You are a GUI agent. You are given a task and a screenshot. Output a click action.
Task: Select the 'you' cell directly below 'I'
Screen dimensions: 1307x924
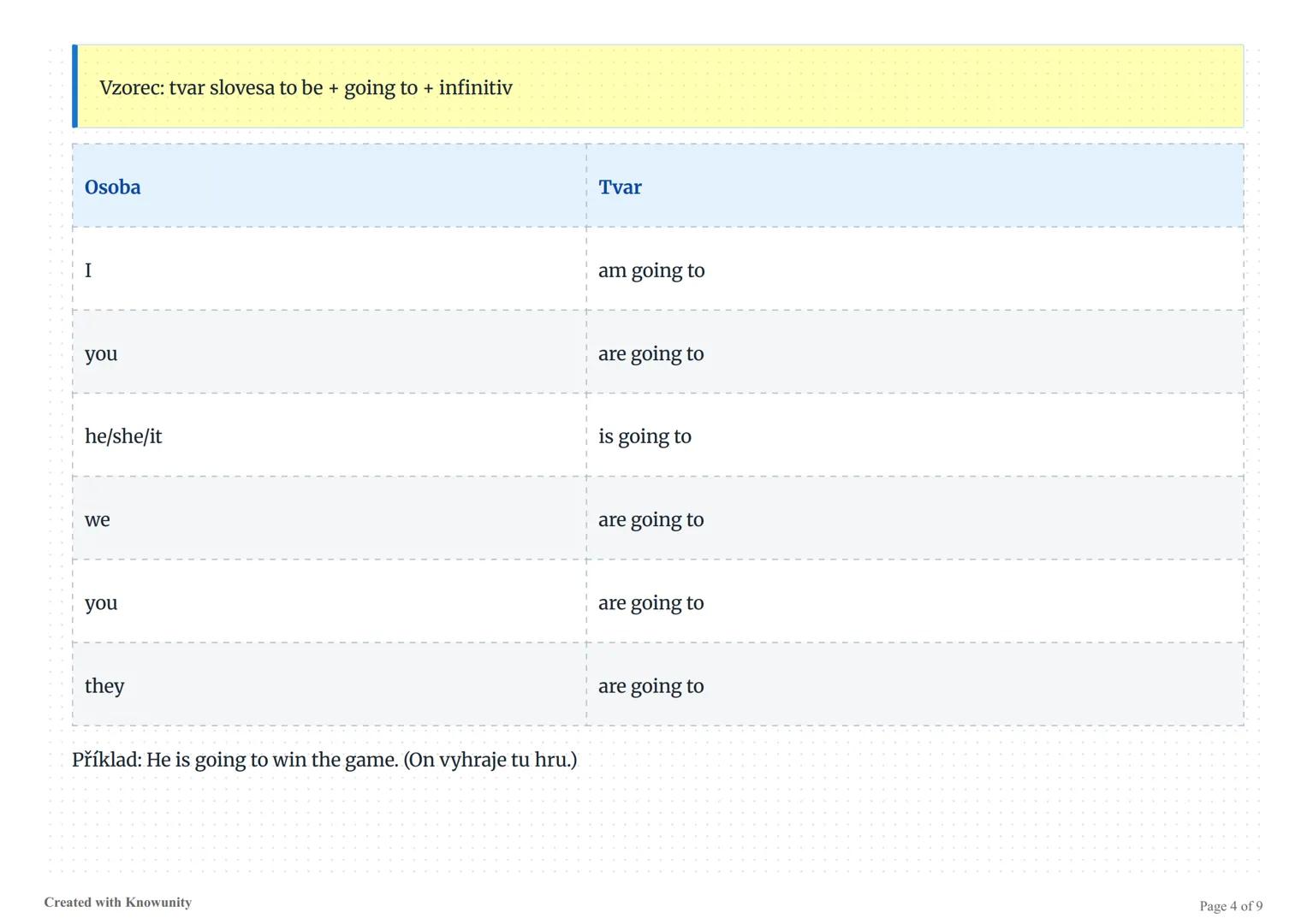[101, 353]
